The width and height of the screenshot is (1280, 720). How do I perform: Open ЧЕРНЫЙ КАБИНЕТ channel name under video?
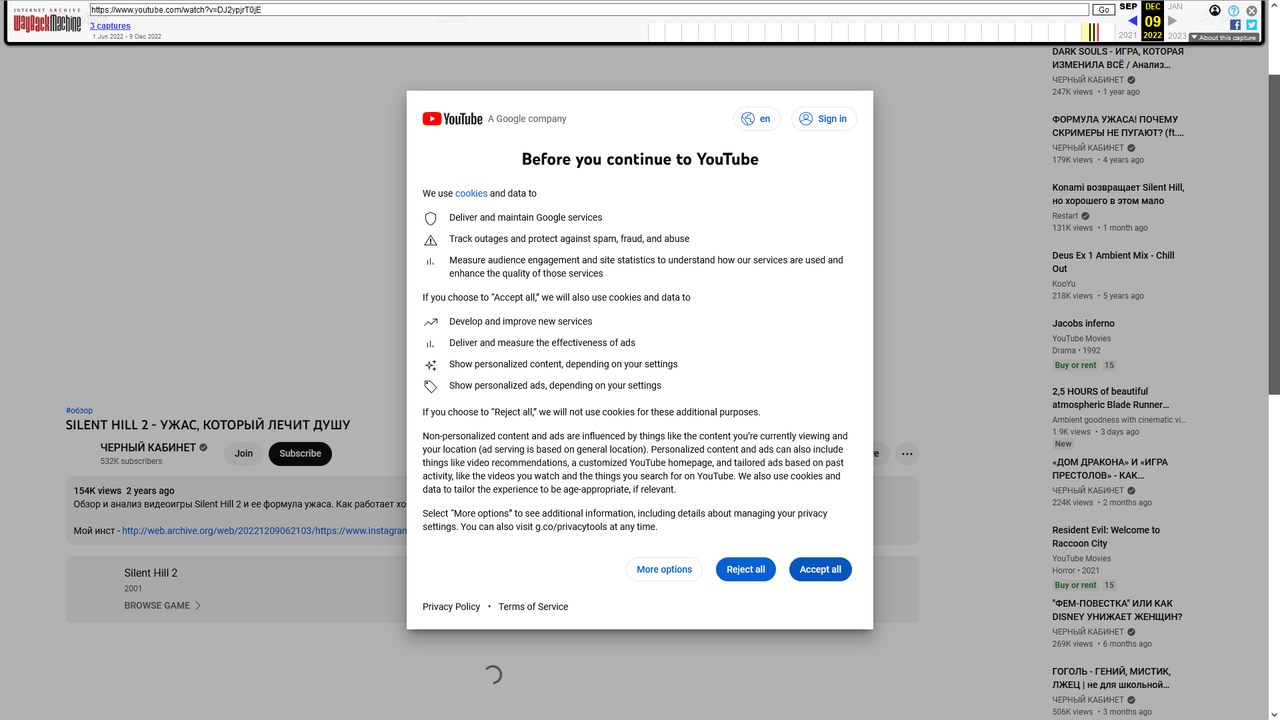[148, 448]
